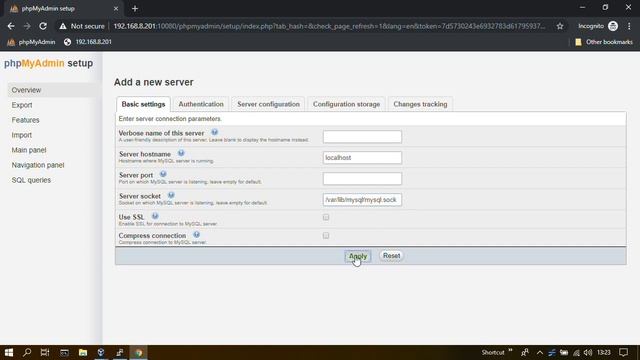Screen dimensions: 640x360
Task: Open SQL queries in the sidebar
Action: tap(31, 180)
